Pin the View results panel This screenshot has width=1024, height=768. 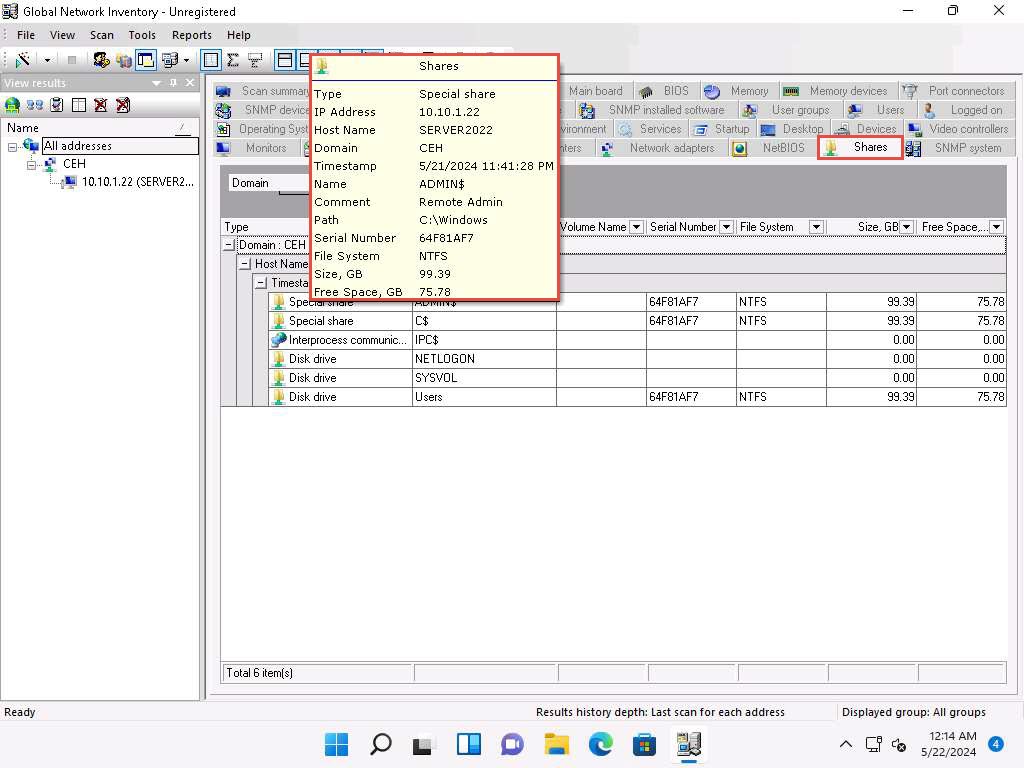click(x=173, y=83)
